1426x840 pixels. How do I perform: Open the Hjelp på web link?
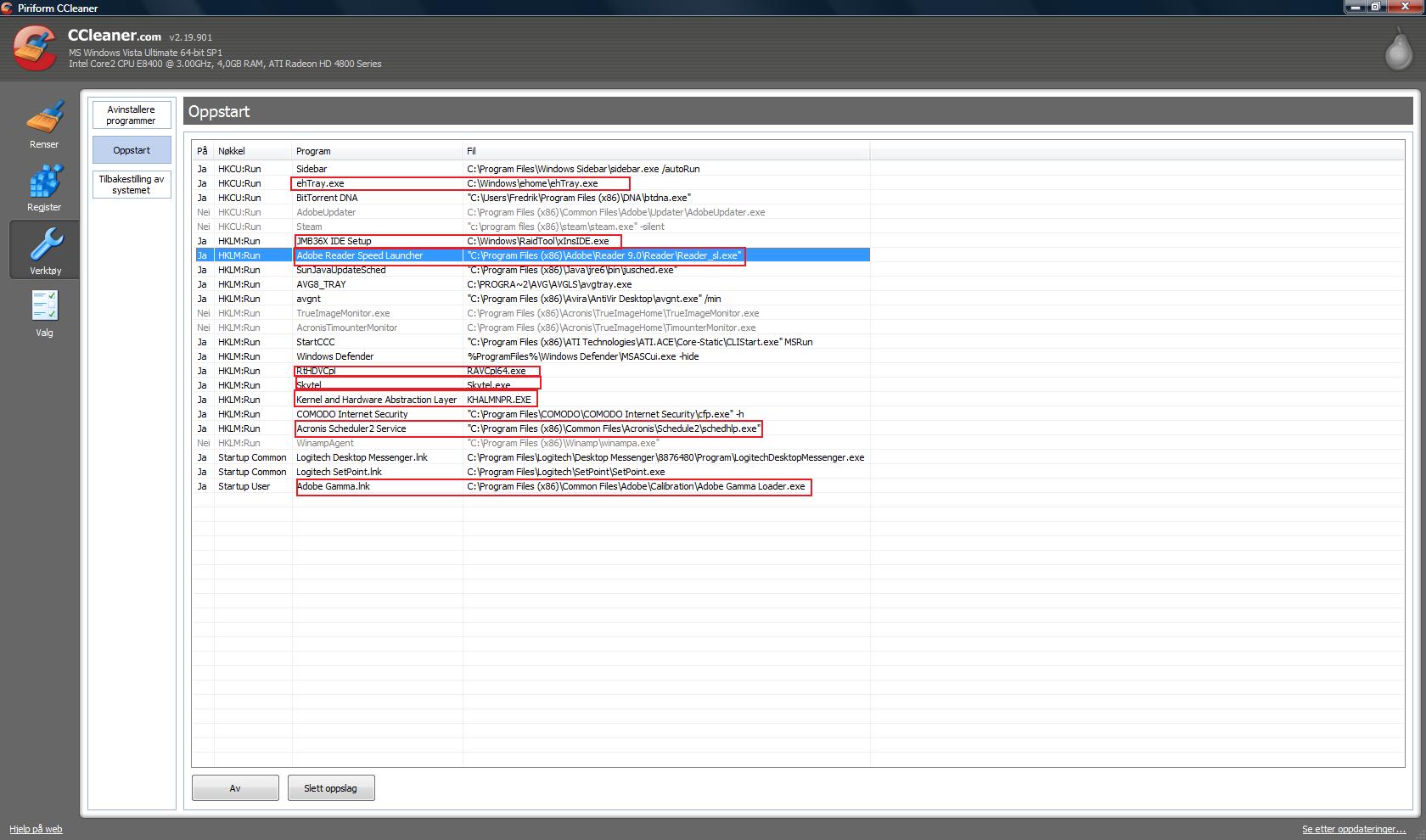click(x=36, y=829)
